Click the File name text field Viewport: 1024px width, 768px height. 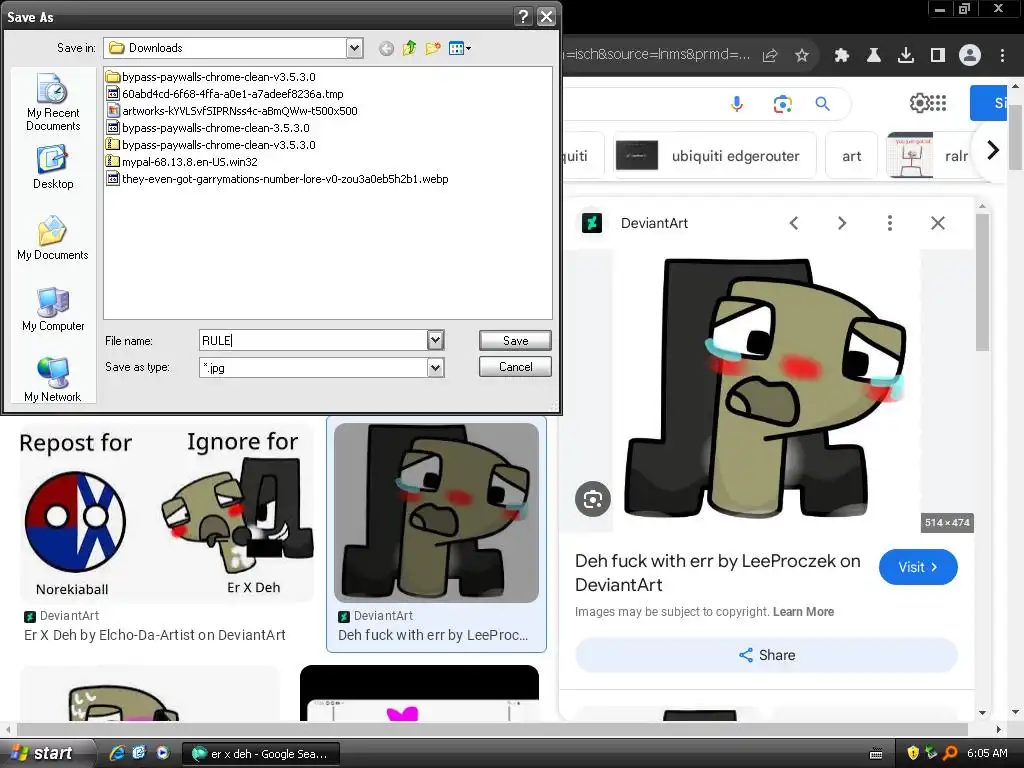[313, 340]
